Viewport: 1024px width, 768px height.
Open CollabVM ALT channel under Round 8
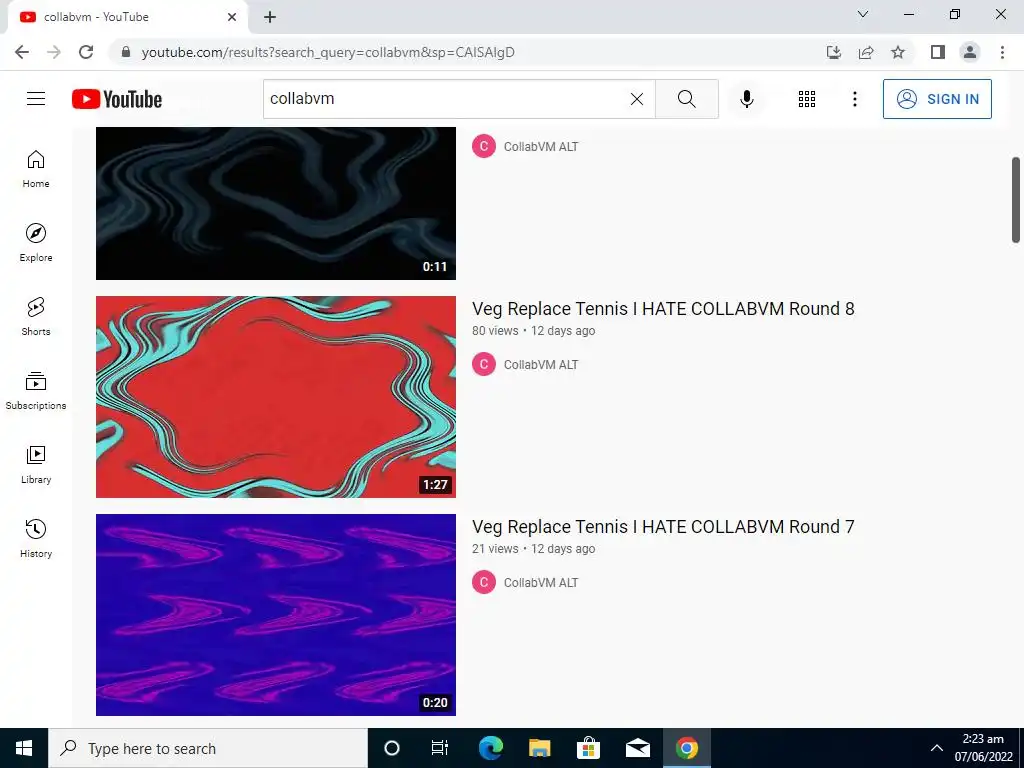click(541, 364)
